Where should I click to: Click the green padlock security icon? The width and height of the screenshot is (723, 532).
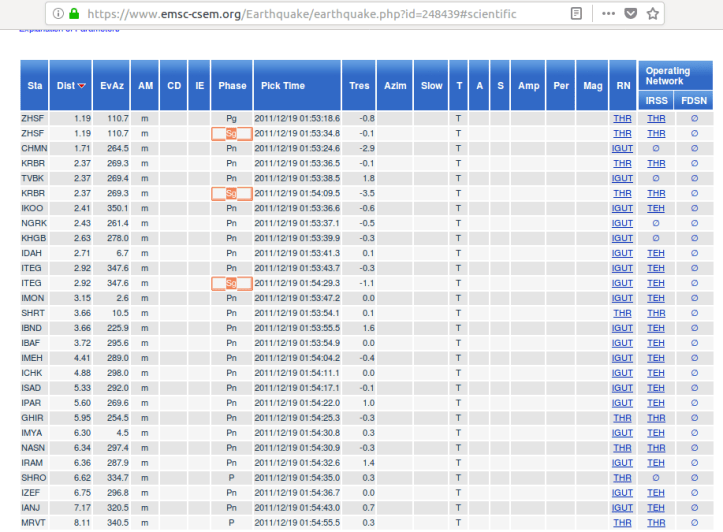click(x=75, y=14)
